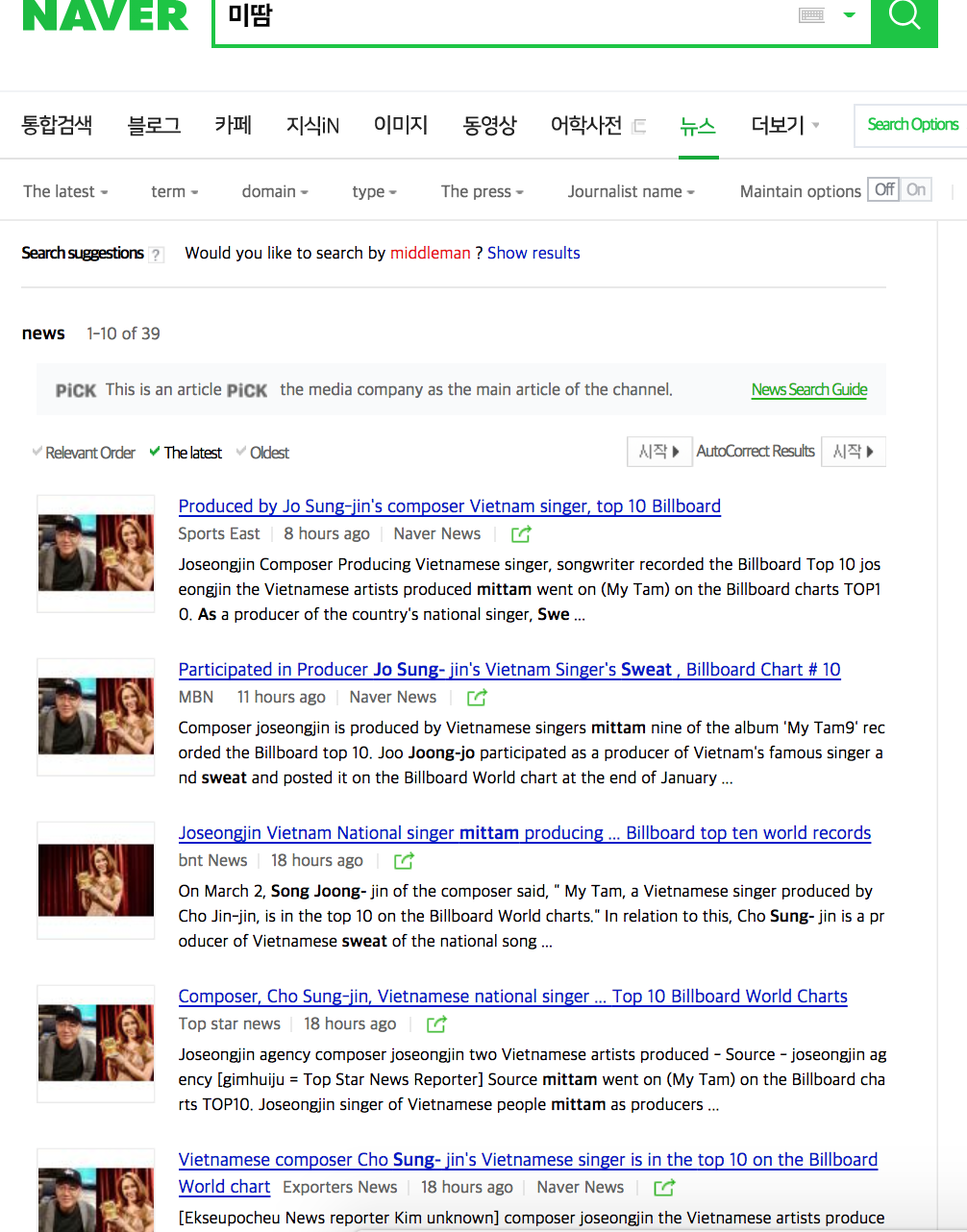Expand the 더보기 menu

[785, 125]
